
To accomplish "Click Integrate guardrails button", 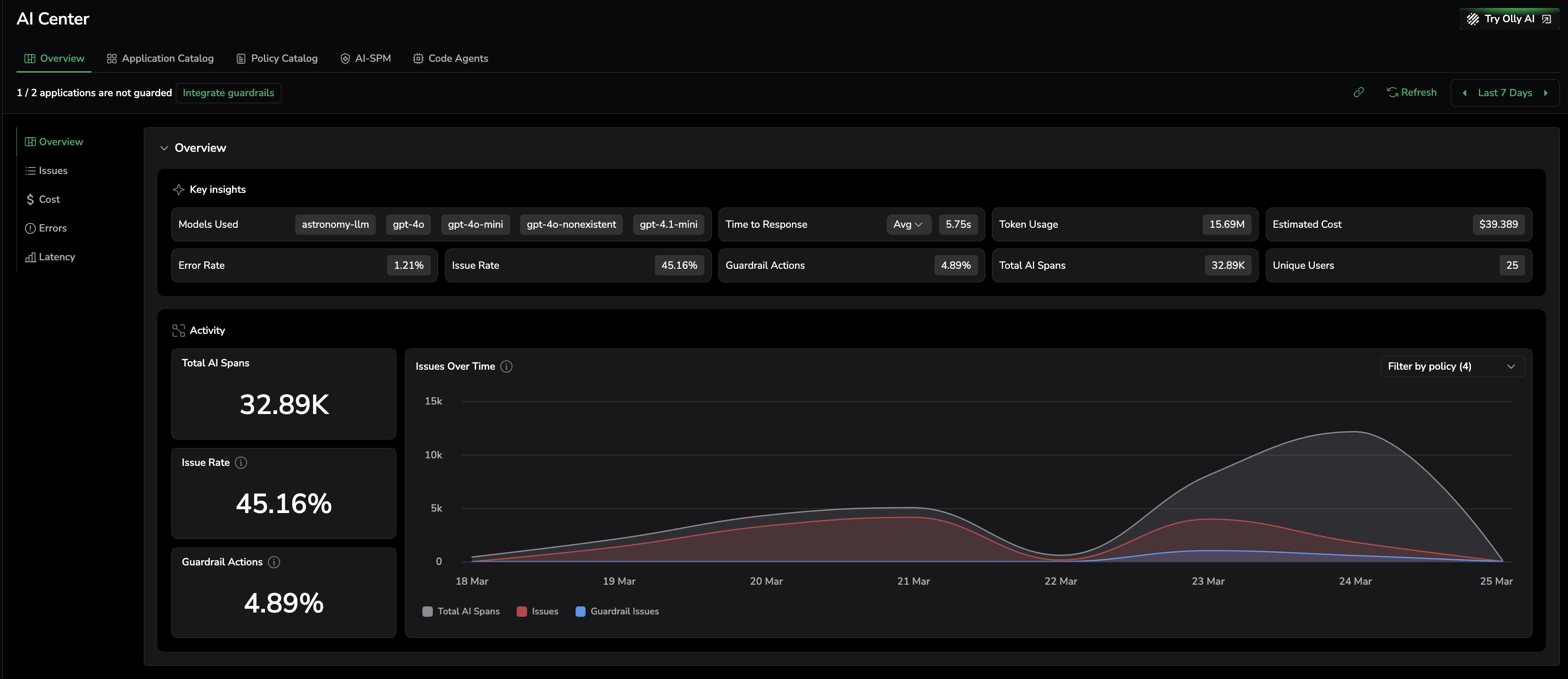I will pos(228,93).
